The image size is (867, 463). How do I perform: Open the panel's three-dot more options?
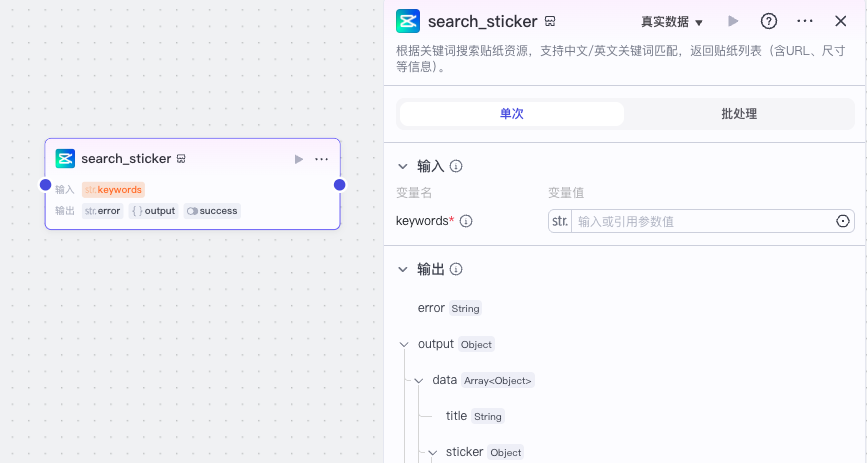click(x=805, y=22)
